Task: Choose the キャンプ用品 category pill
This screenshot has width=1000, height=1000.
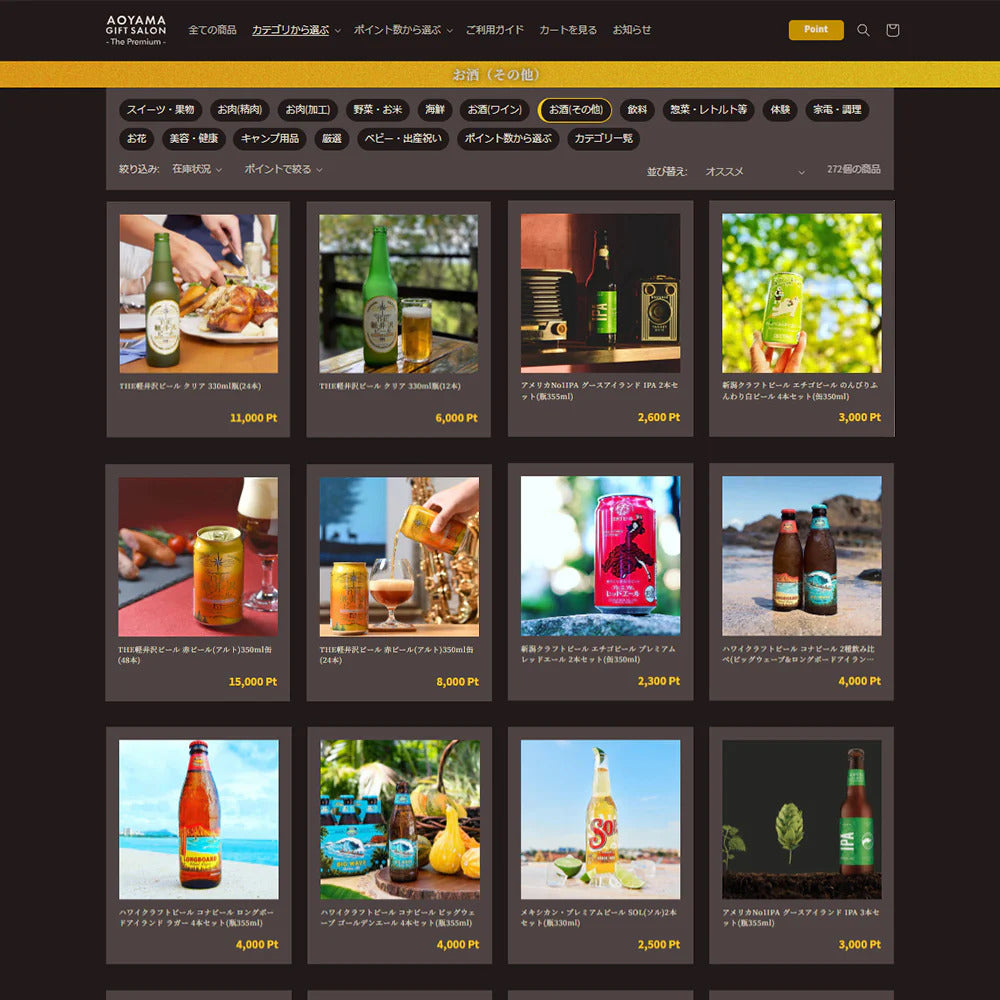Action: [x=269, y=139]
